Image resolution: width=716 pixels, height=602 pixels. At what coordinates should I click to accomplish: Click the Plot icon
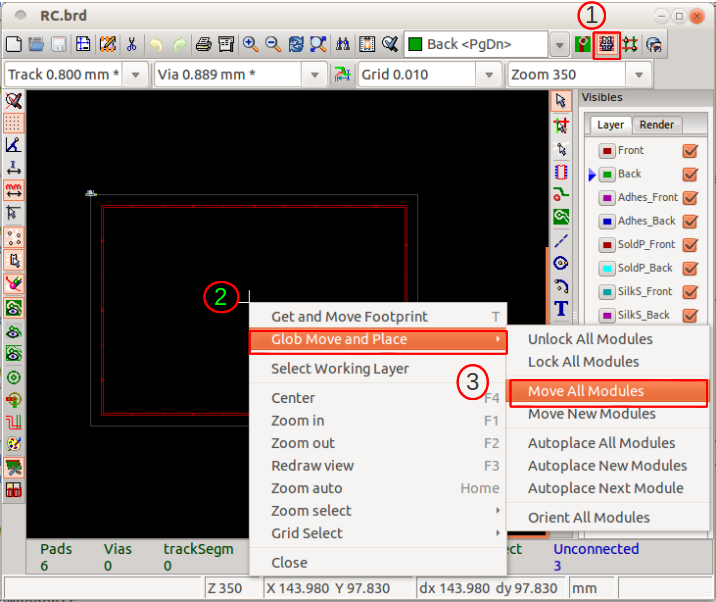coord(226,44)
